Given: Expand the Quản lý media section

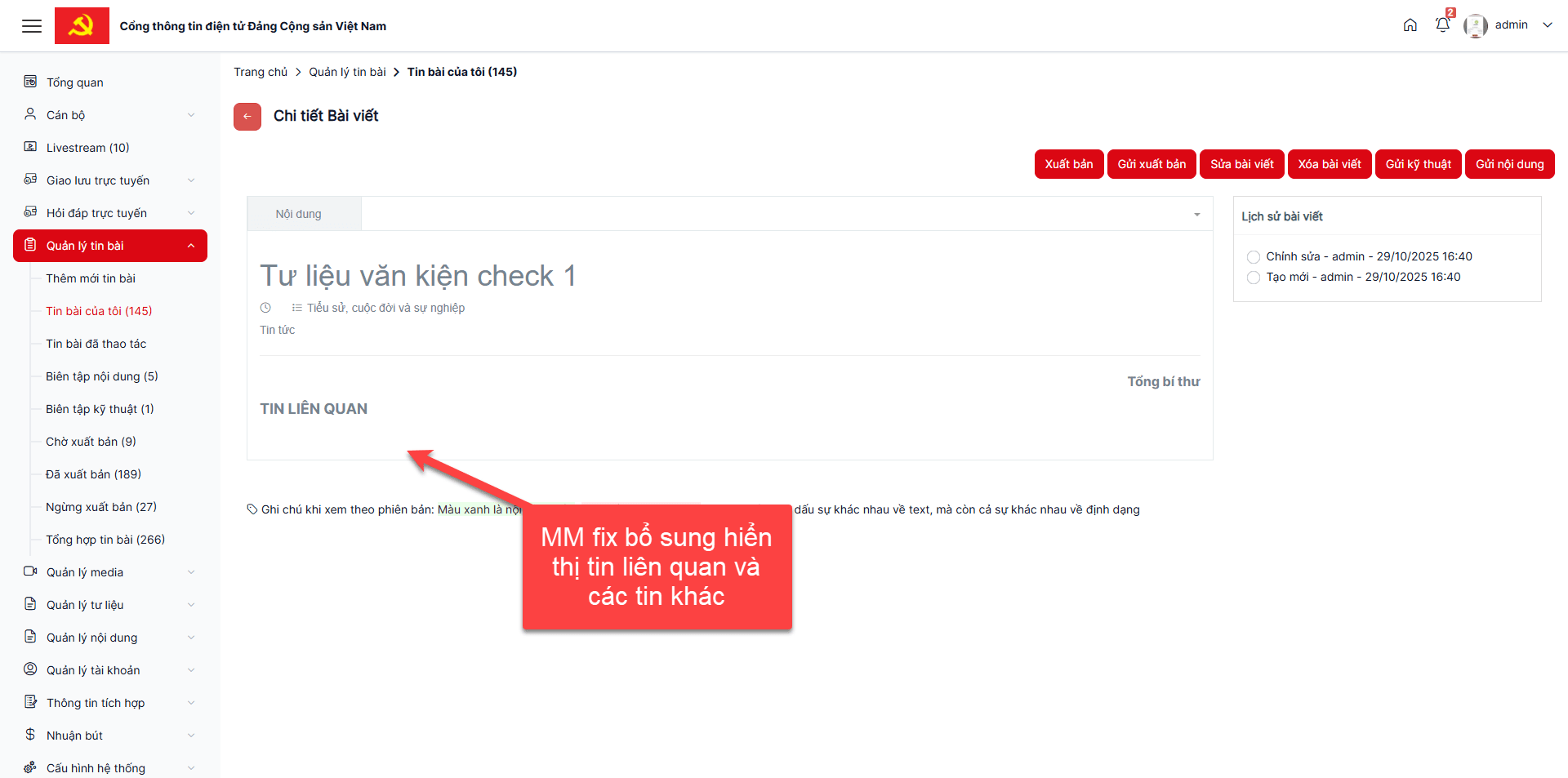Looking at the screenshot, I should (191, 572).
